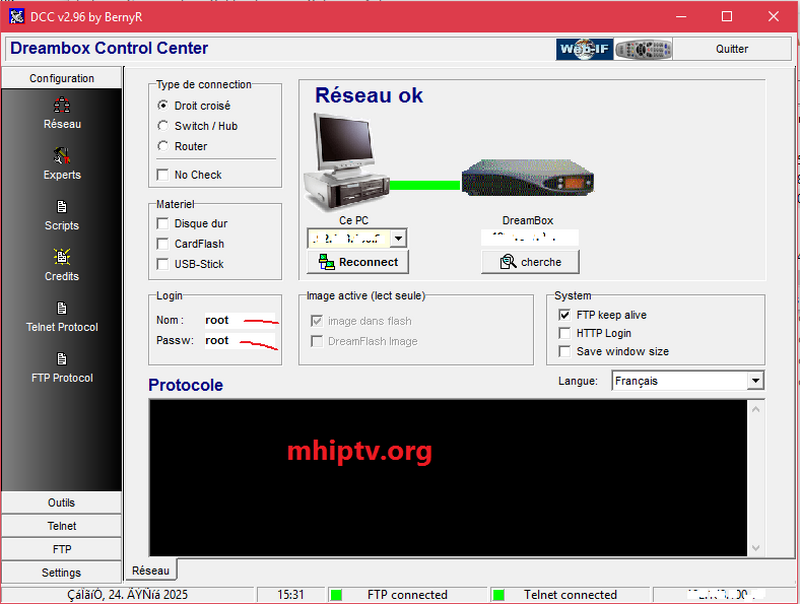
Task: Open the Experts sidebar icon
Action: tap(62, 156)
